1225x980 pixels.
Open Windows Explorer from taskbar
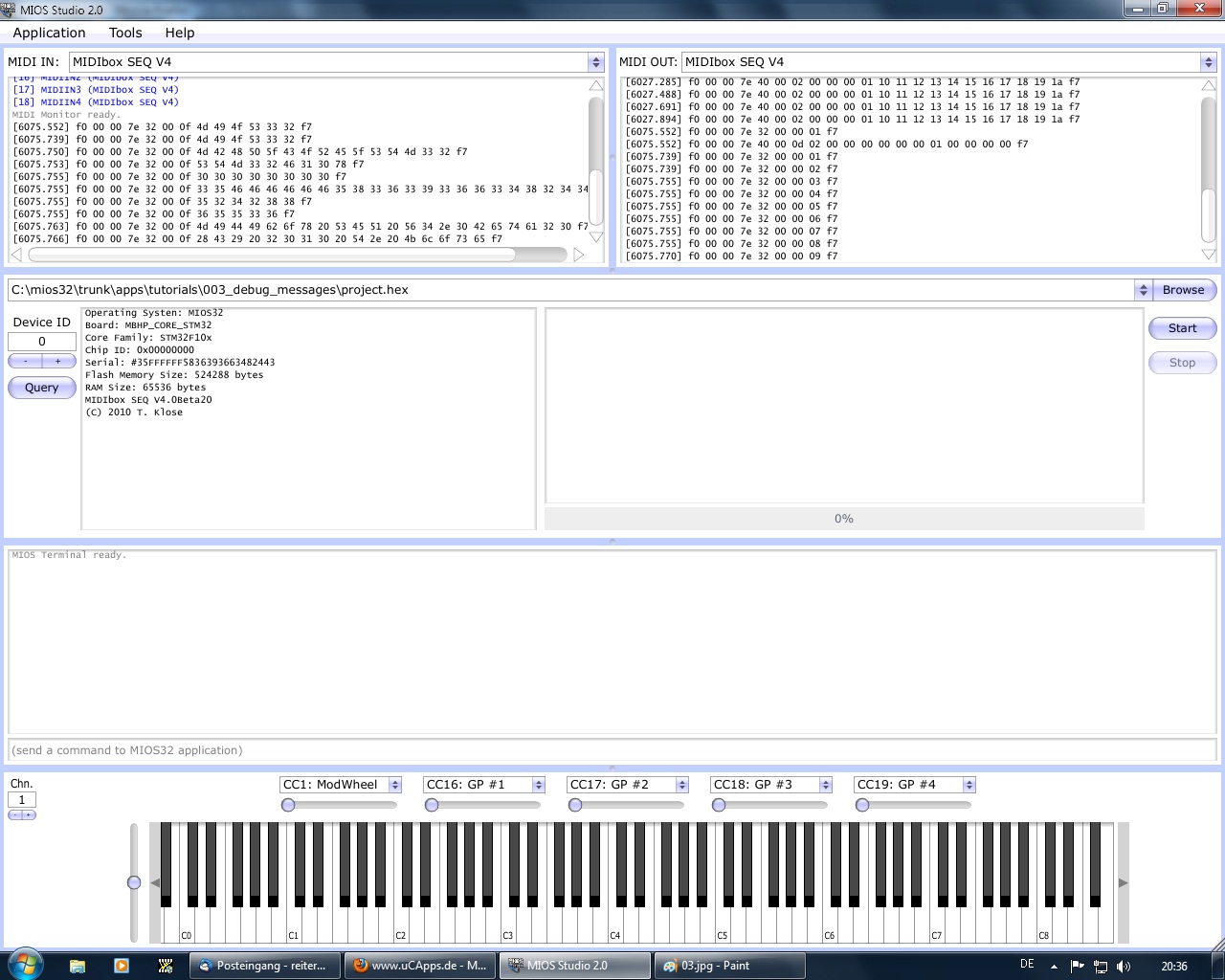[x=78, y=966]
